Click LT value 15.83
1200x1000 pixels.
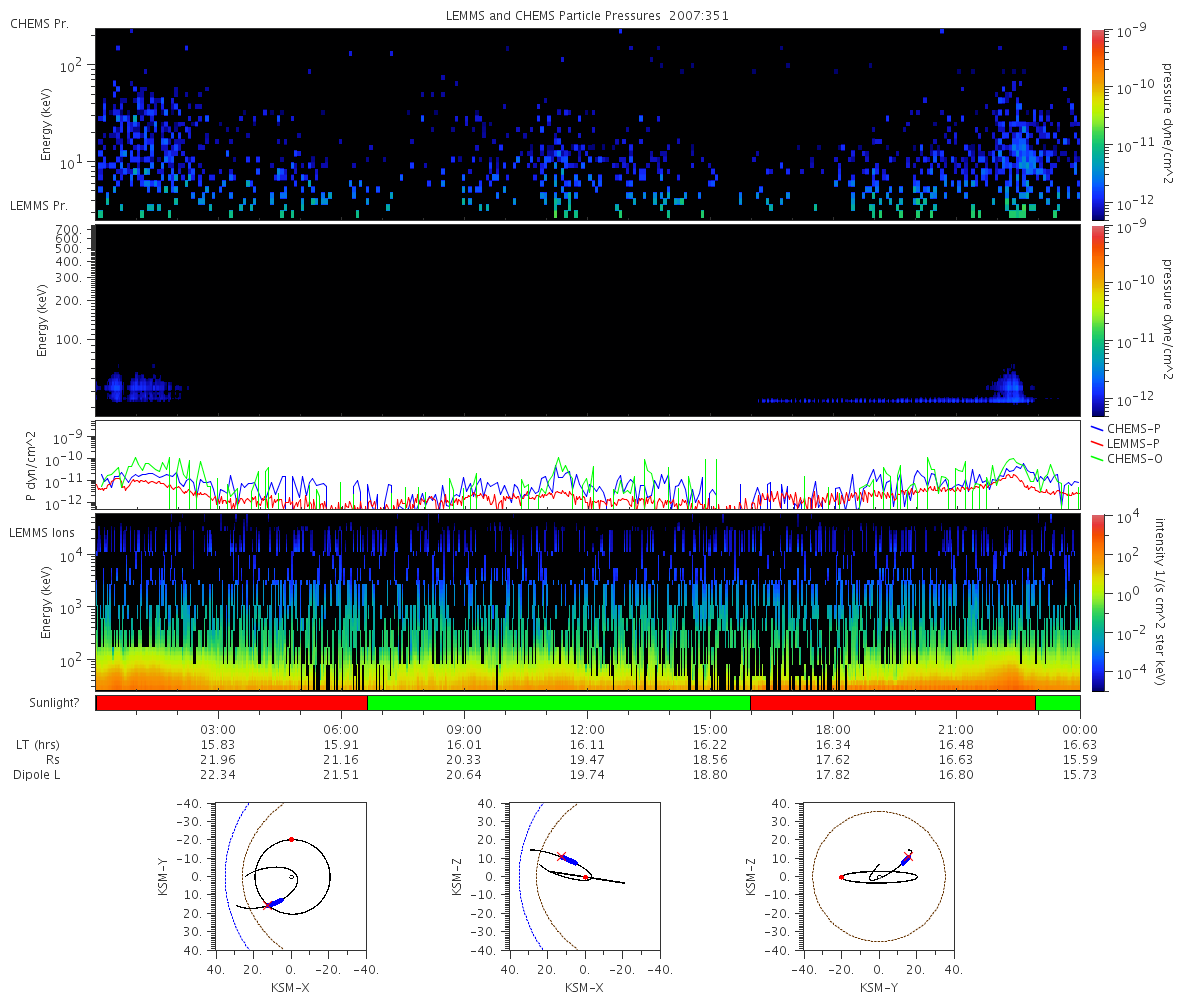(219, 745)
